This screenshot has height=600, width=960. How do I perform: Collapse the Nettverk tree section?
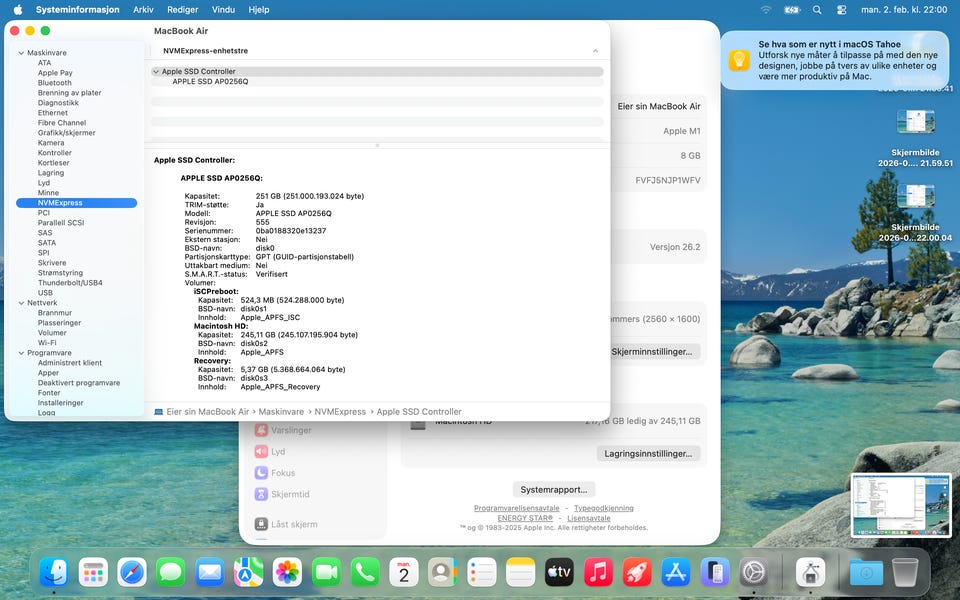pos(21,302)
